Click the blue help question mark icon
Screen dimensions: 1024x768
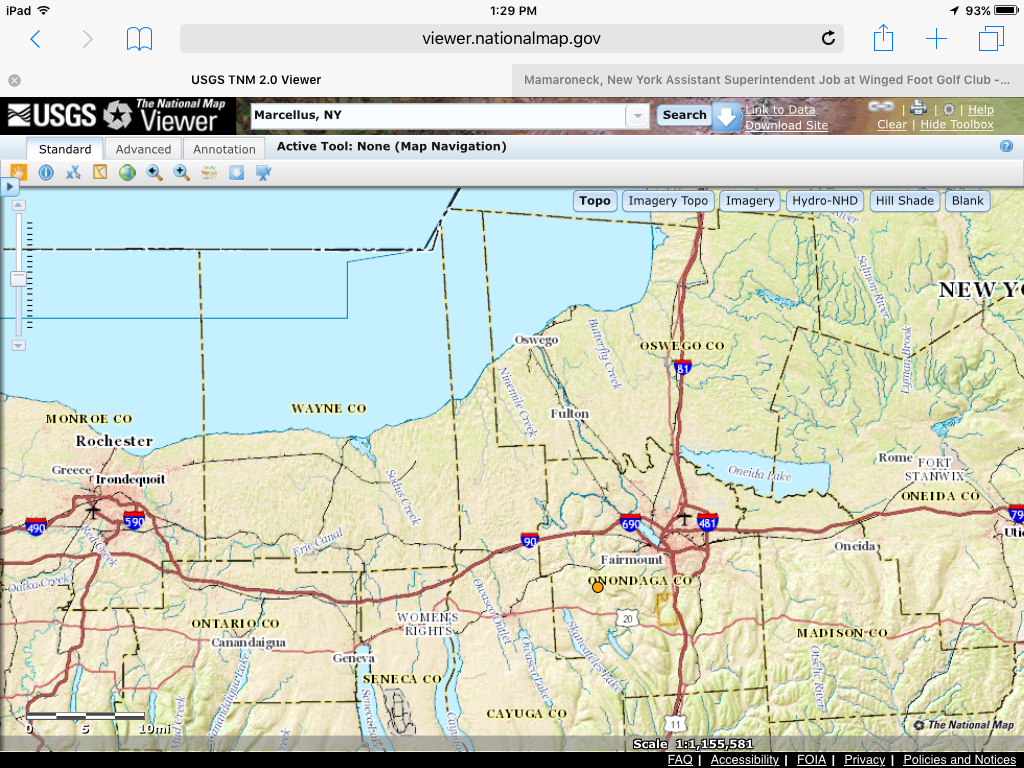1006,146
